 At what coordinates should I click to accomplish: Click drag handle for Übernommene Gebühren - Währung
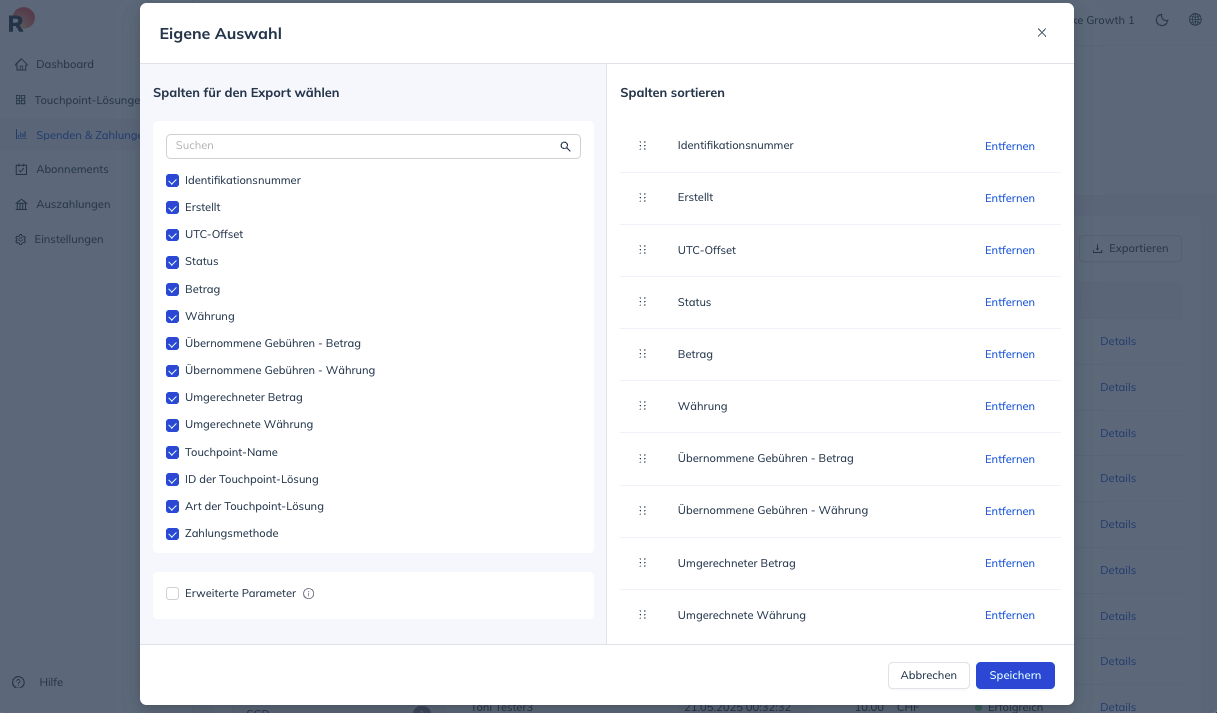point(642,511)
